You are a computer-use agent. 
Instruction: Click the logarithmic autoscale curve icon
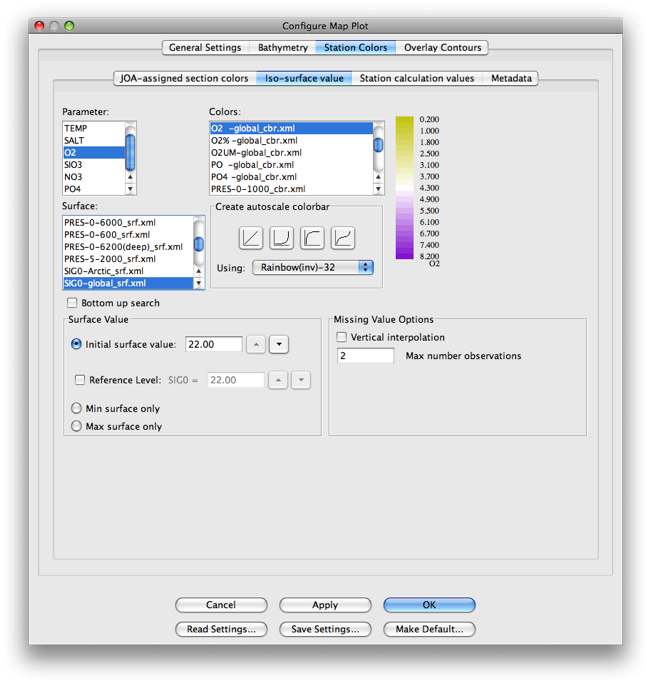coord(312,237)
